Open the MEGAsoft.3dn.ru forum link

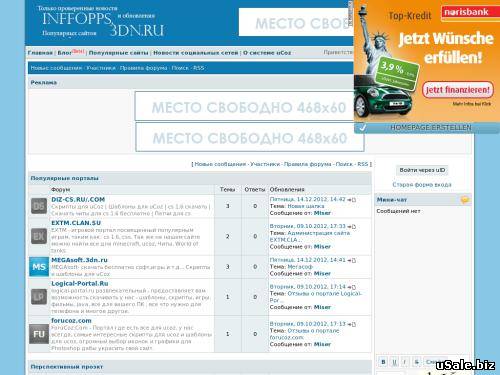[x=79, y=260]
